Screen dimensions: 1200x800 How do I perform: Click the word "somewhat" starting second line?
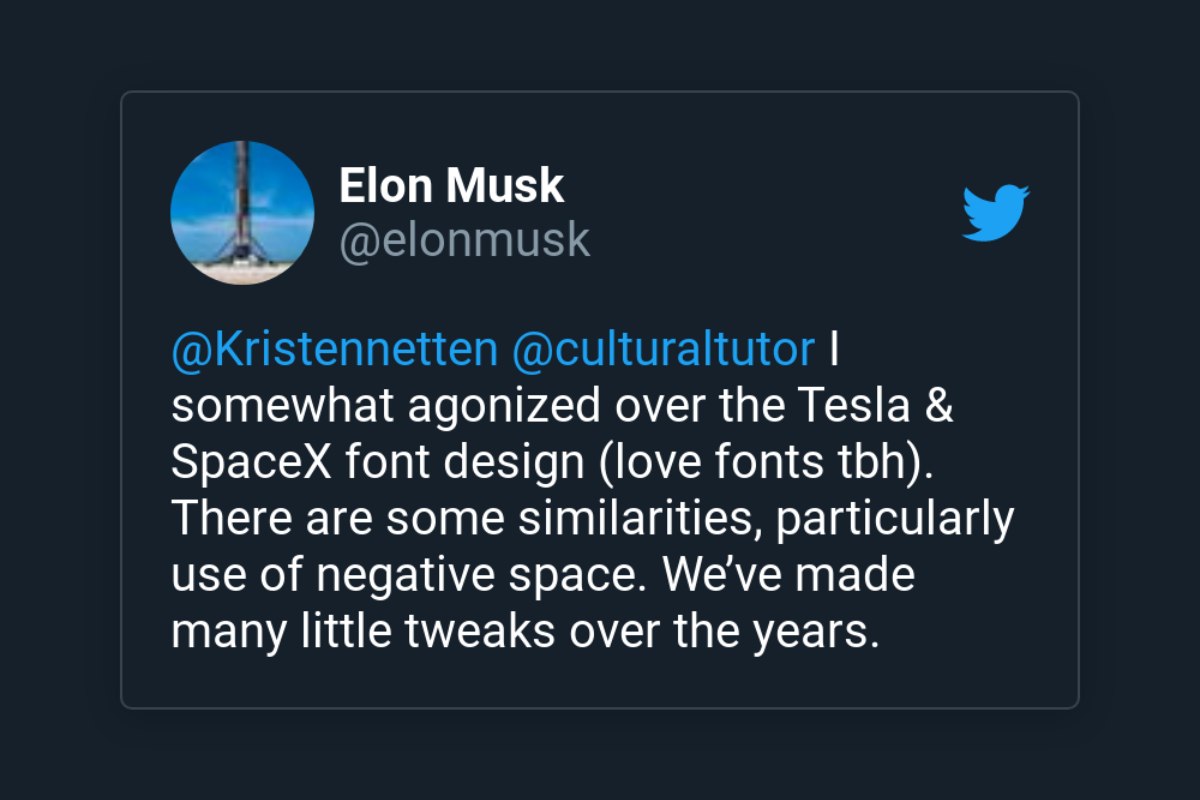click(x=268, y=407)
